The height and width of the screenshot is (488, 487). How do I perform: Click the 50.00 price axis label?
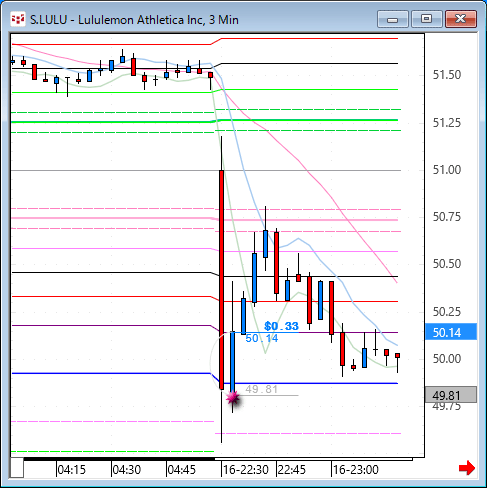447,359
